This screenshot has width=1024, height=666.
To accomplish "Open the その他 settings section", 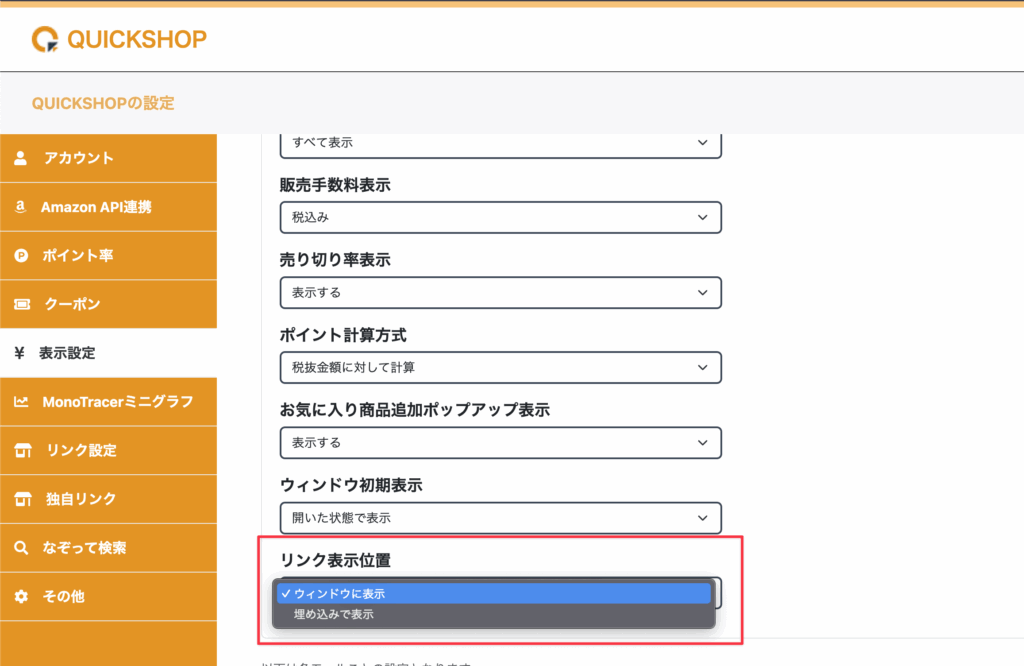I will (x=108, y=597).
